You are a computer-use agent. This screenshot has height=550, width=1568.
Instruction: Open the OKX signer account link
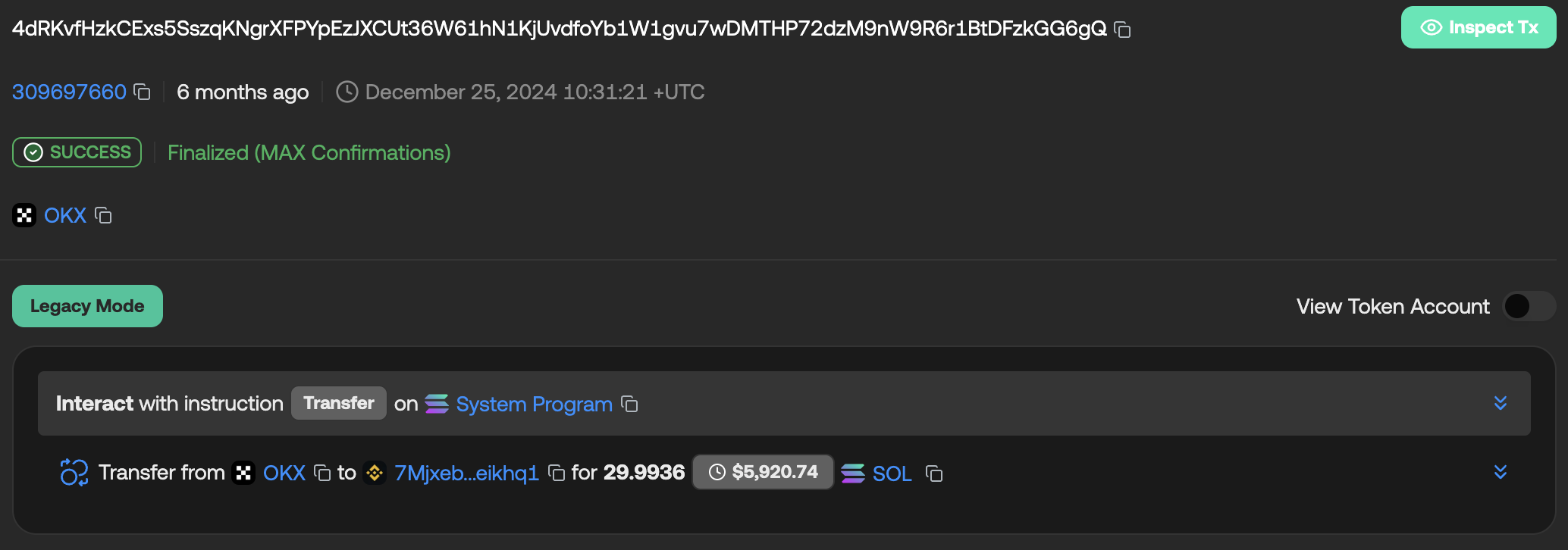(x=65, y=216)
